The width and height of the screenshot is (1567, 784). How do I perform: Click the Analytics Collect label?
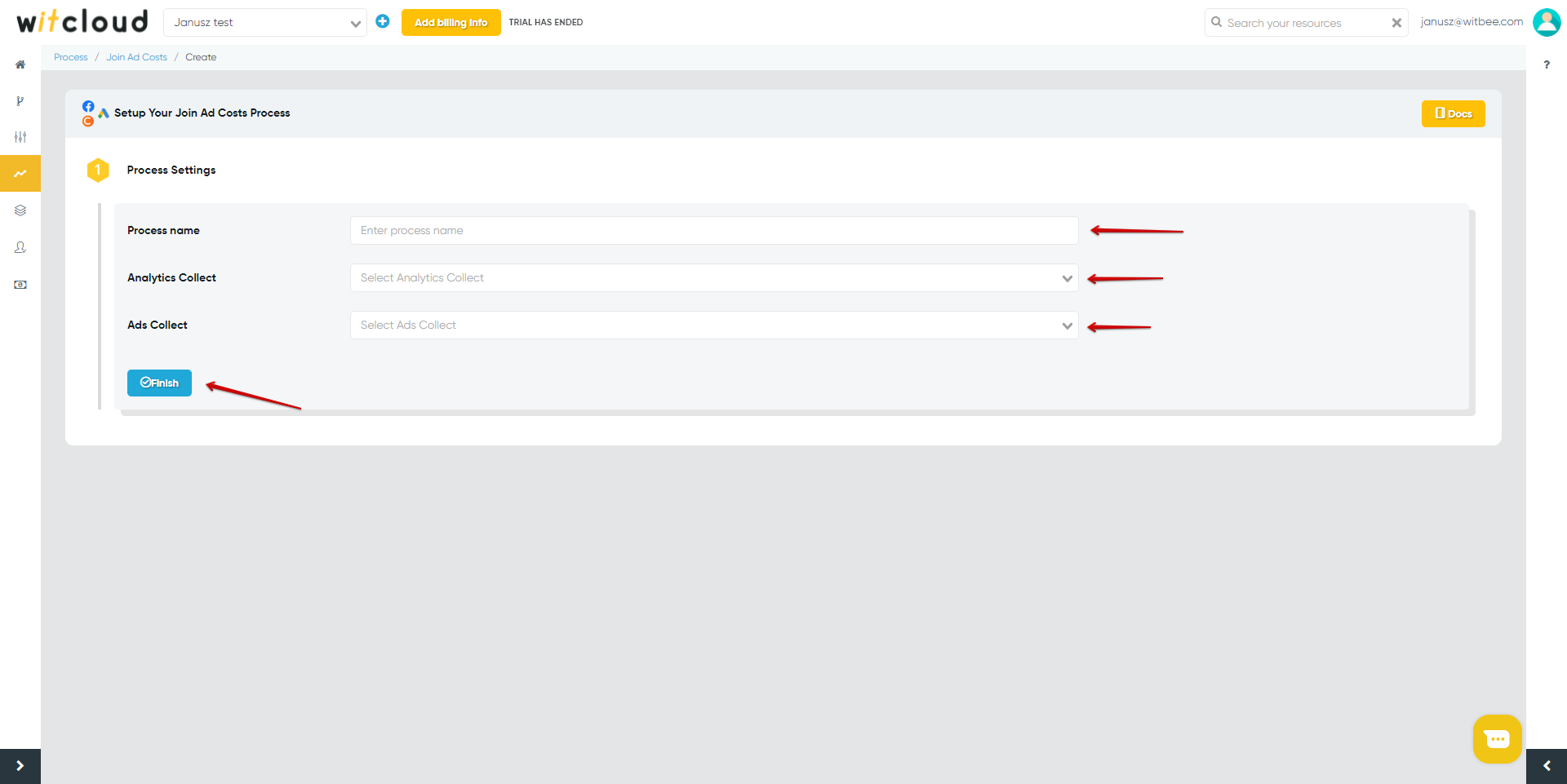coord(171,278)
